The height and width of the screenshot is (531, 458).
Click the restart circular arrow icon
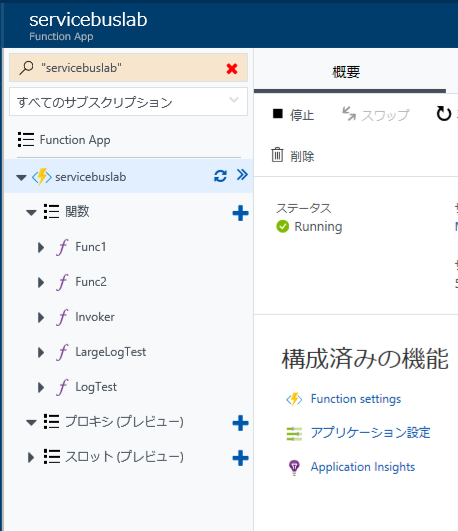(443, 114)
